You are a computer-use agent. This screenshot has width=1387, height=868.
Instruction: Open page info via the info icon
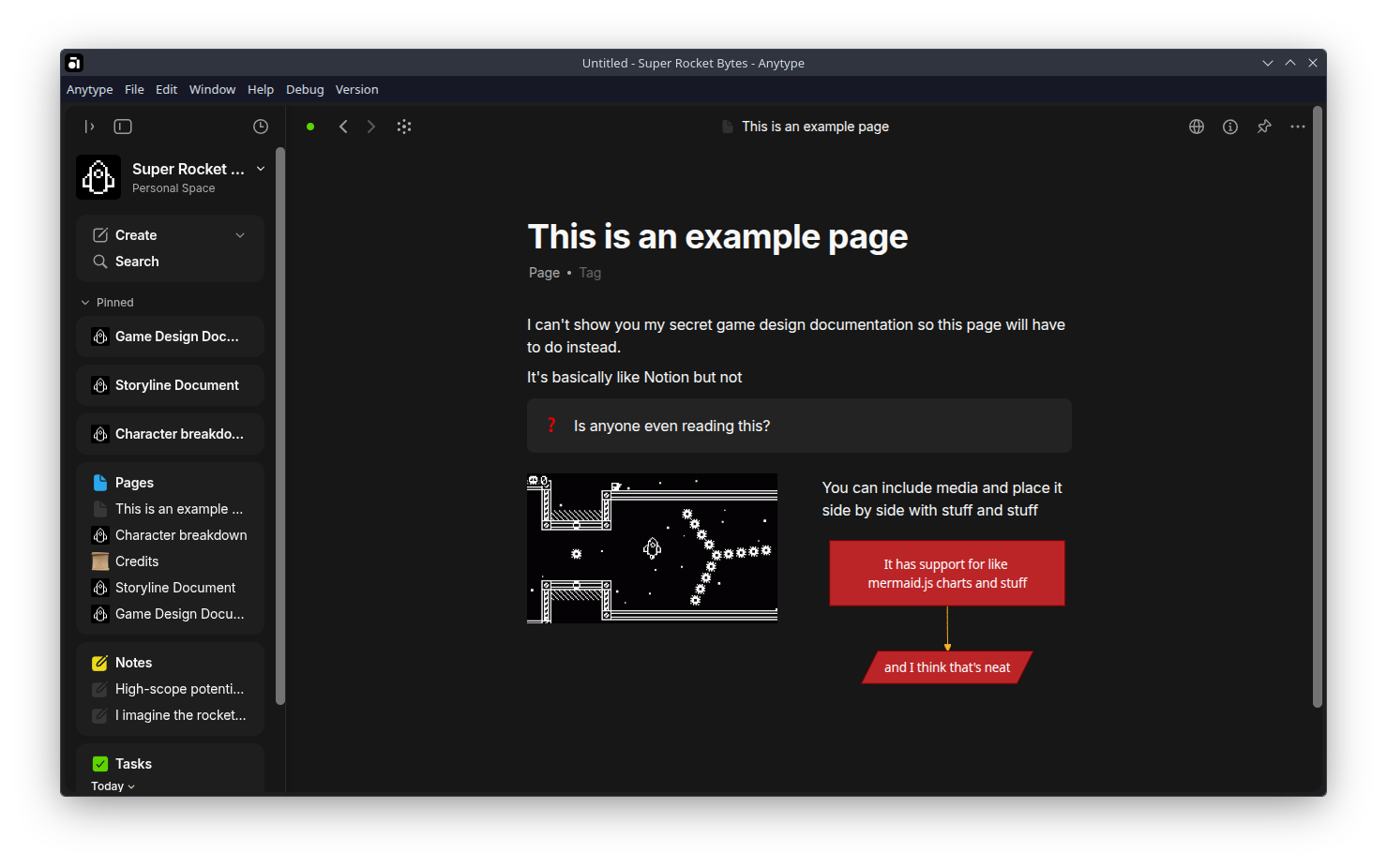tap(1229, 126)
